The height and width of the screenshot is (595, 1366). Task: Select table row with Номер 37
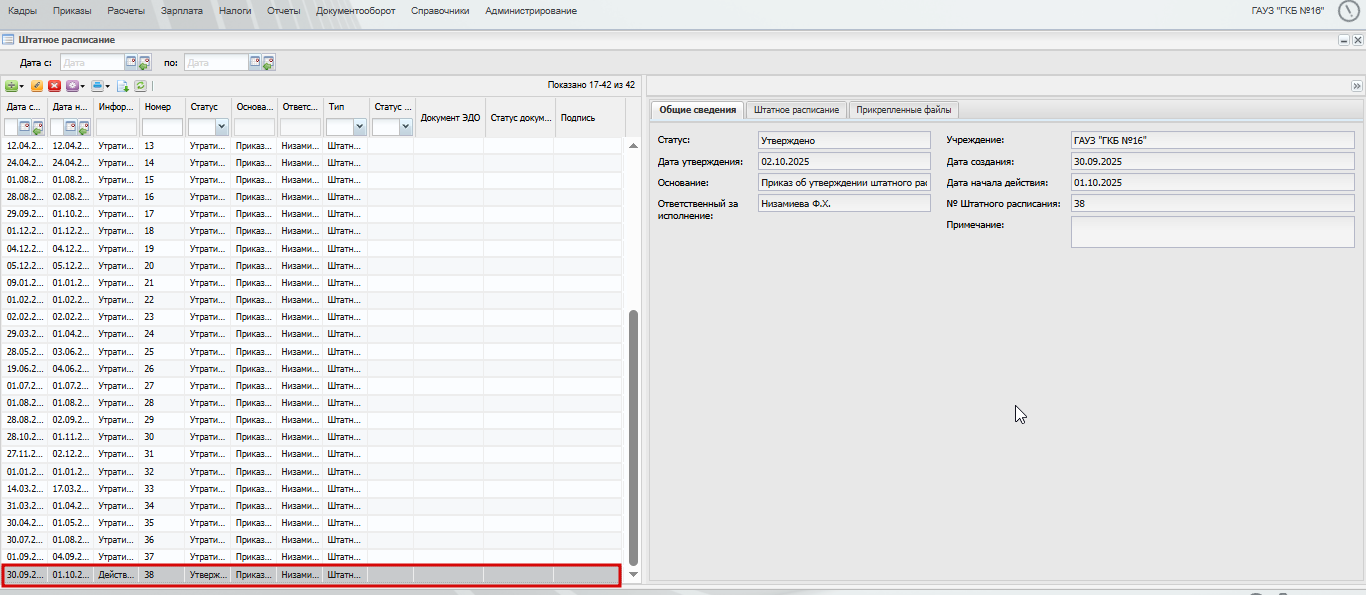click(311, 557)
